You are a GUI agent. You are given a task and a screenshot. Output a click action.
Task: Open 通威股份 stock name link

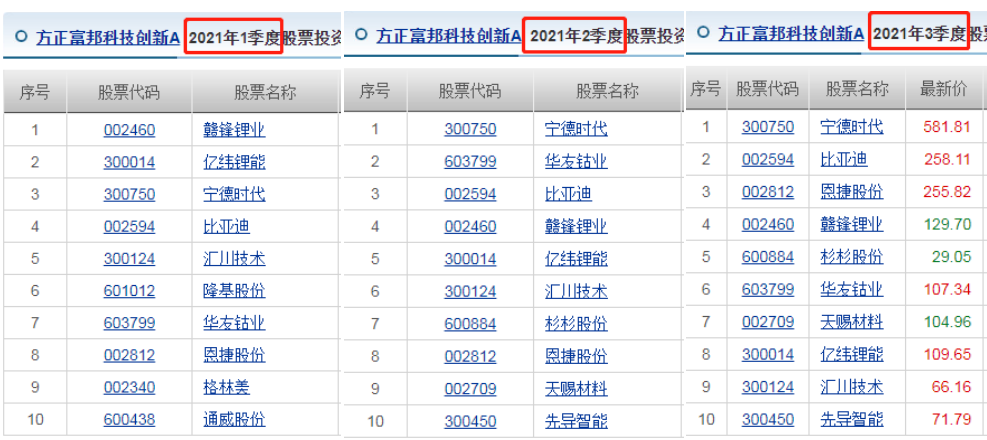point(234,419)
